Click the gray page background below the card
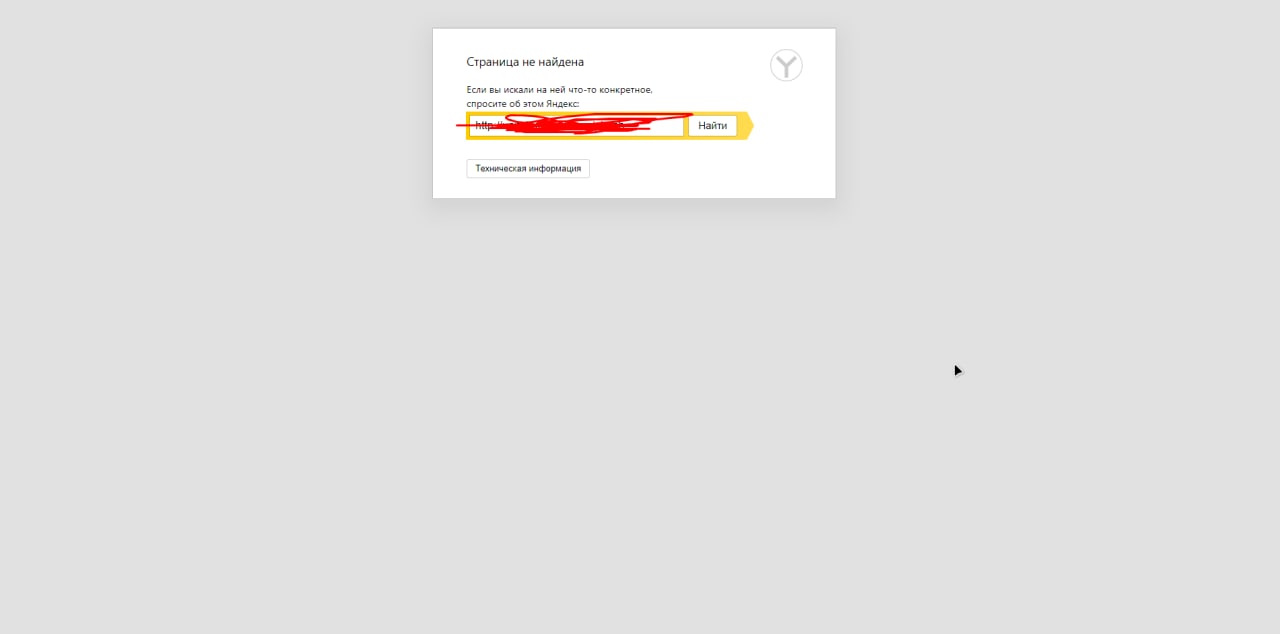Image resolution: width=1280 pixels, height=634 pixels. tap(640, 420)
